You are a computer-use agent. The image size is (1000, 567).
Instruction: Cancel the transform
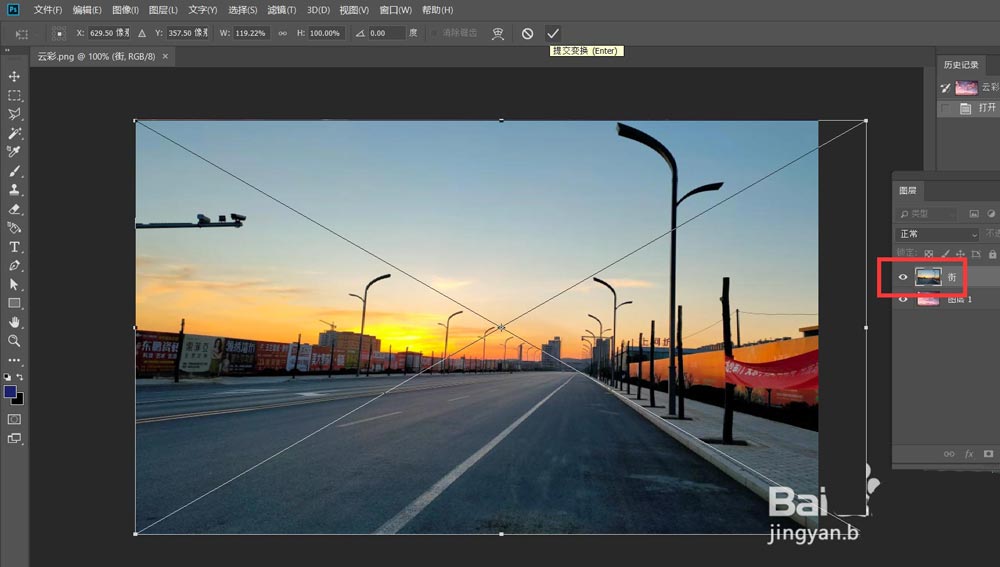527,33
